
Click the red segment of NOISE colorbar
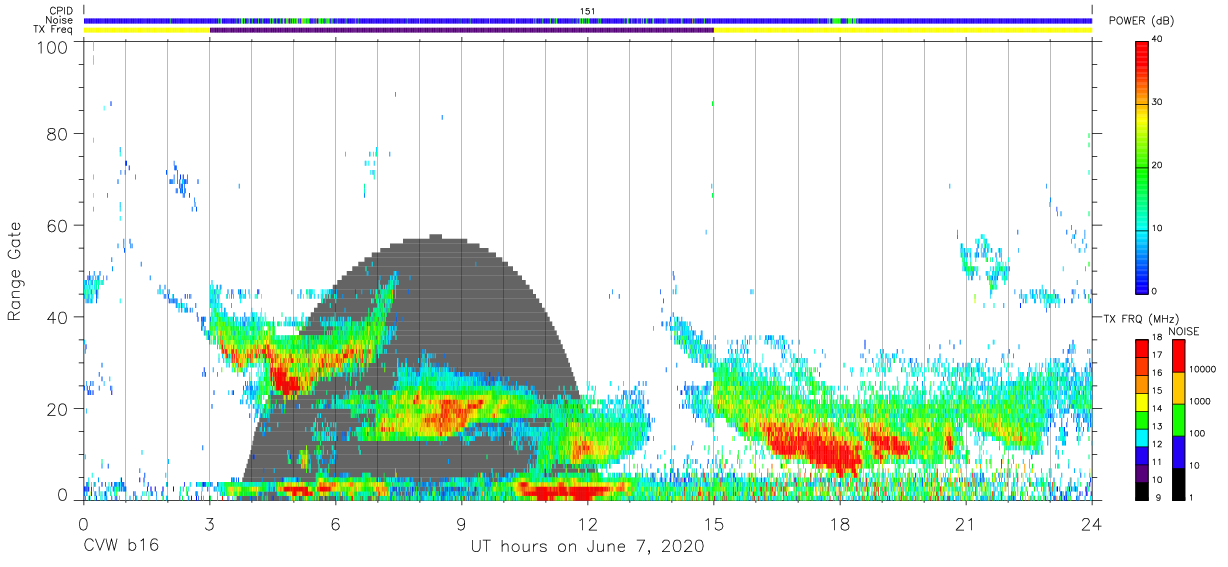[1180, 356]
